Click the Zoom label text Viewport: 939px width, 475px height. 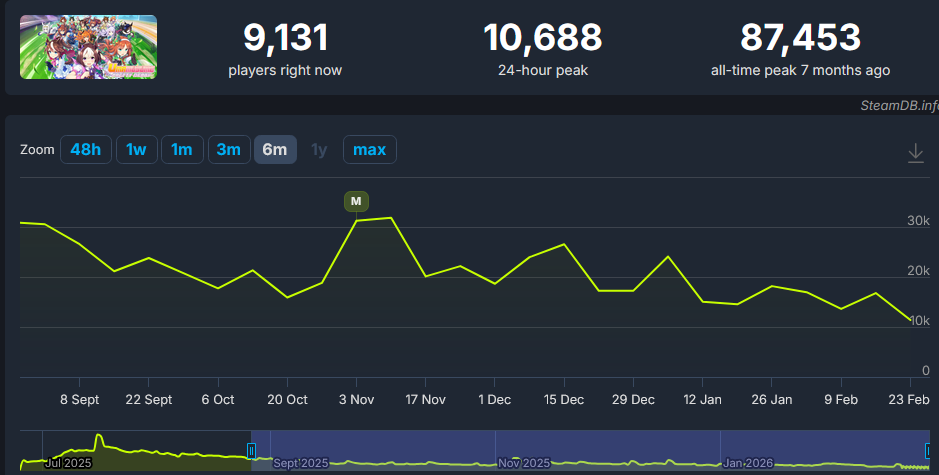37,150
